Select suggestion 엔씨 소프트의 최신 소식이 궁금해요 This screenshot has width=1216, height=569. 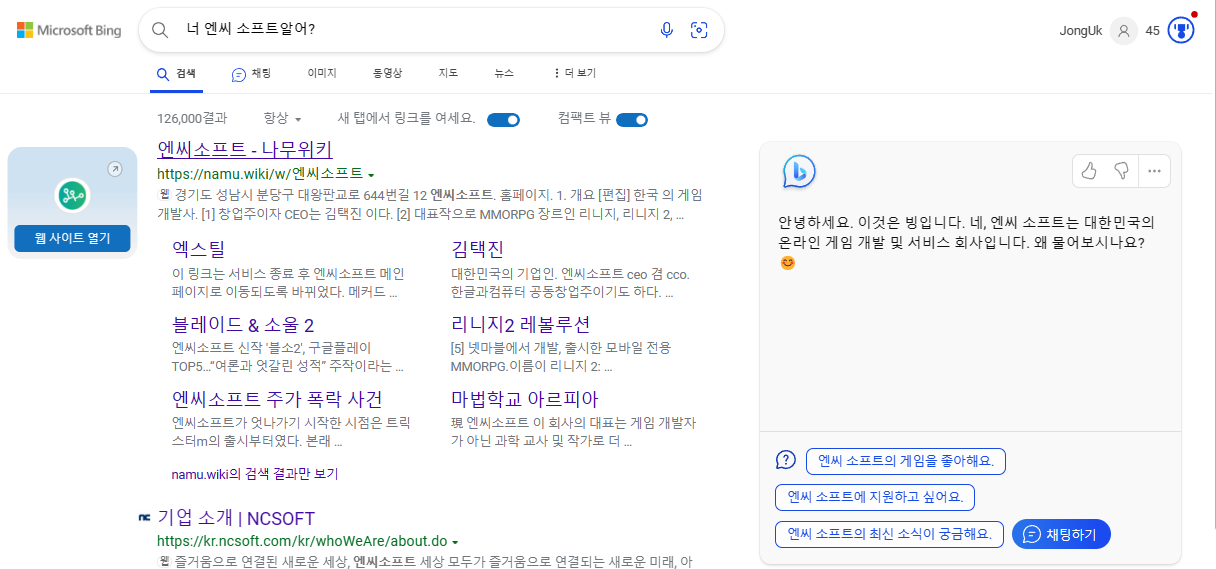tap(889, 534)
